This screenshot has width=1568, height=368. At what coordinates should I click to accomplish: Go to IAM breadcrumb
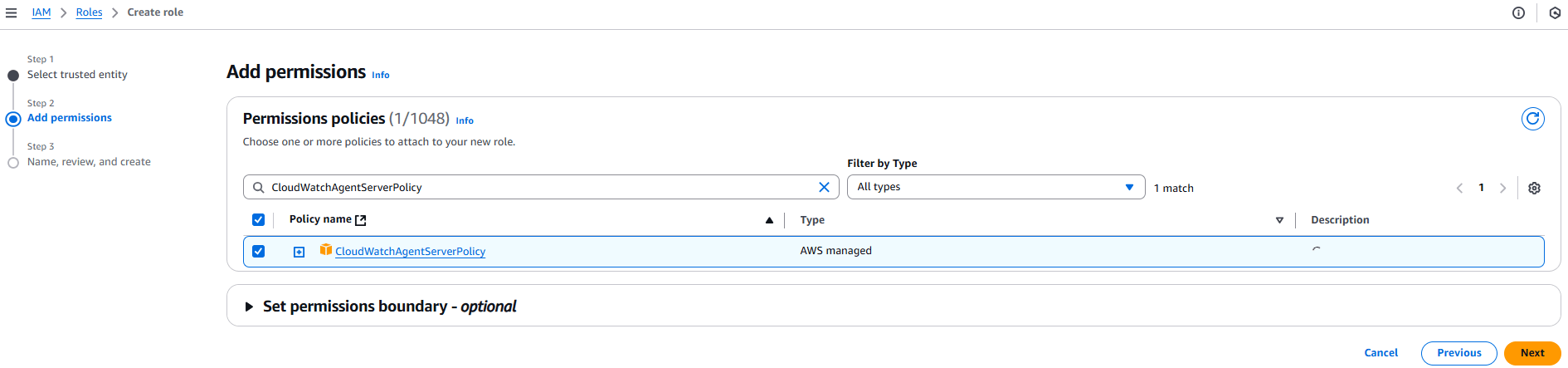[41, 12]
